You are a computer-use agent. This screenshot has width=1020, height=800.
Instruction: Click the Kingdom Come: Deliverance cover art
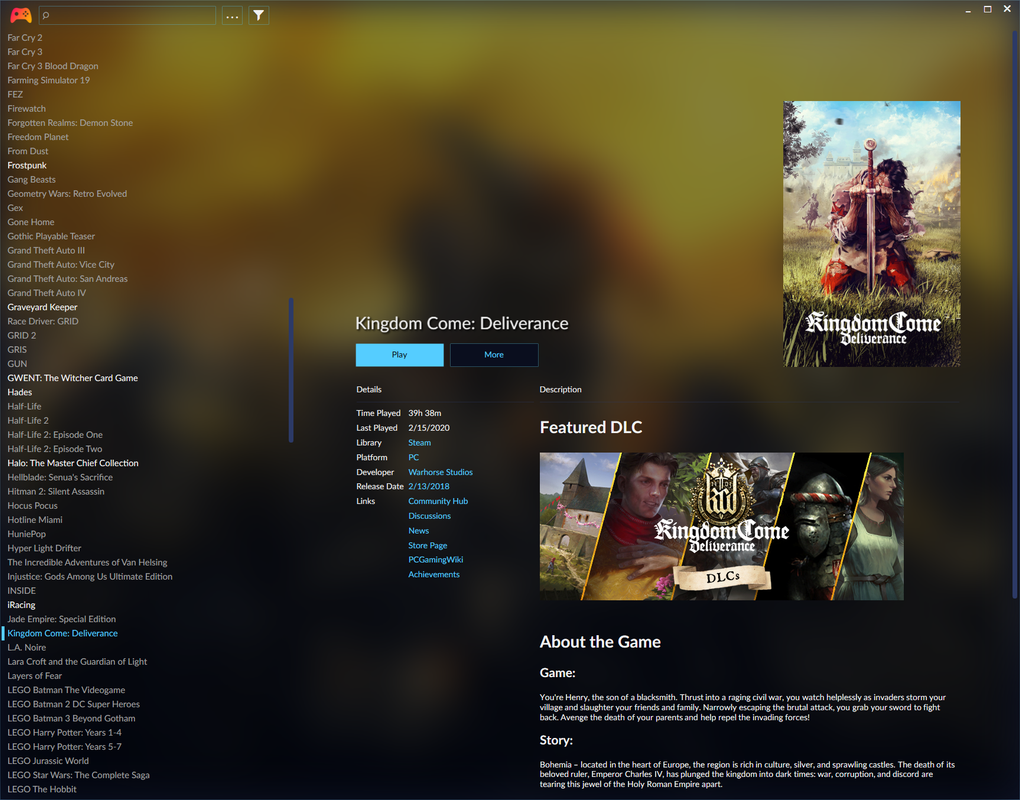click(872, 233)
